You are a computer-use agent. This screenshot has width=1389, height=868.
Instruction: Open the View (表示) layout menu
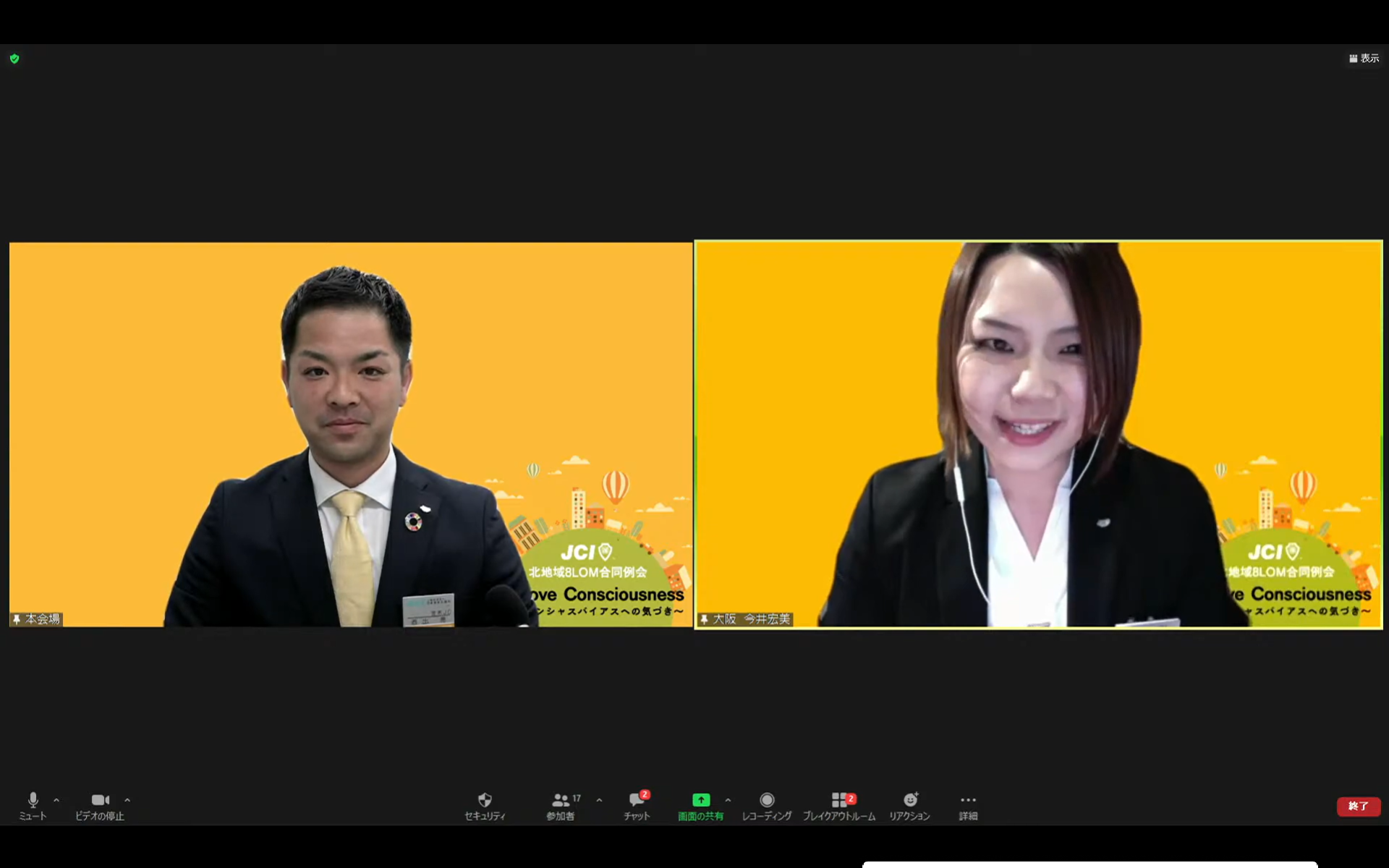[1364, 58]
